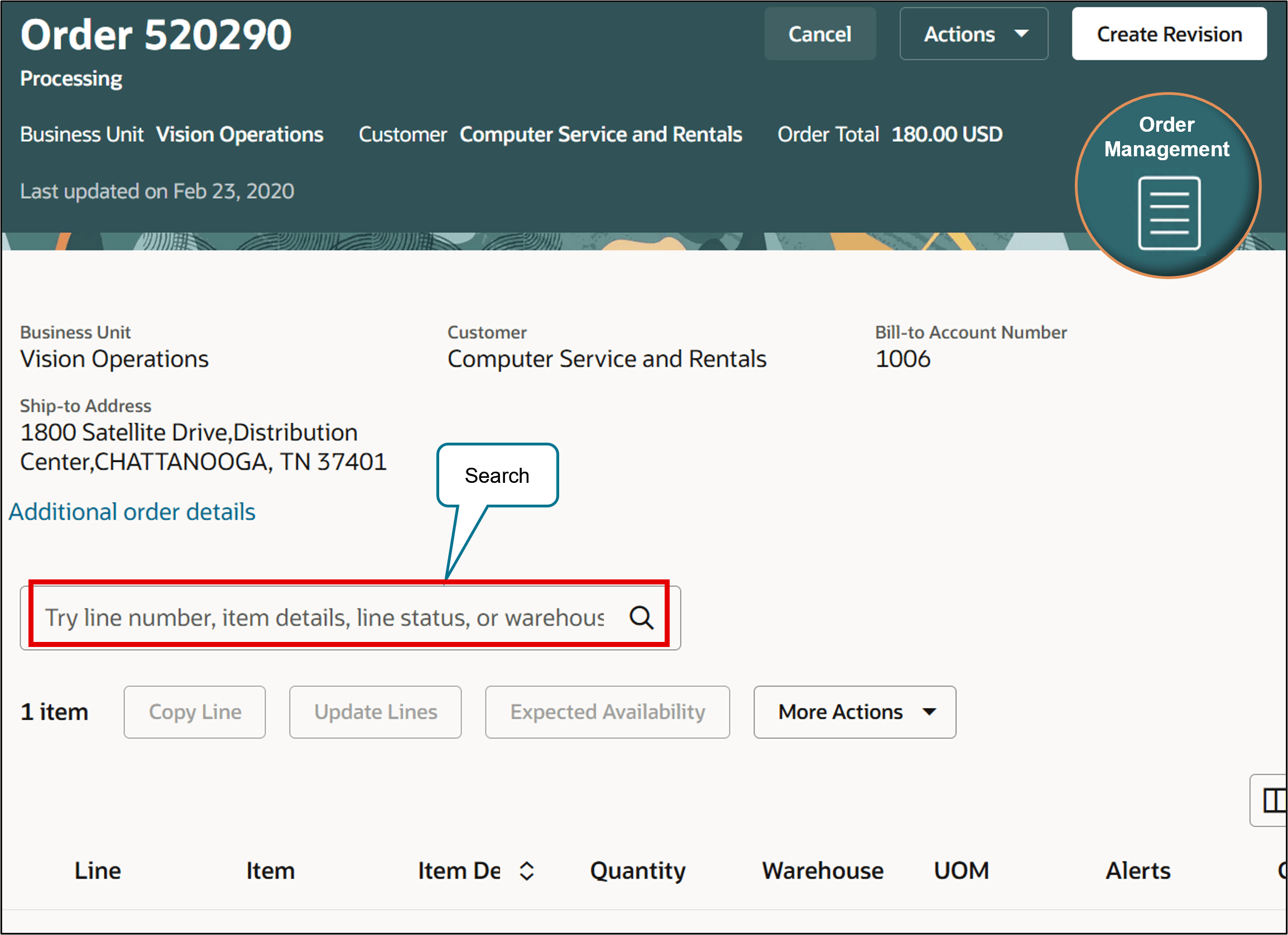Image resolution: width=1288 pixels, height=935 pixels.
Task: Click the Warehouse column header
Action: click(823, 871)
